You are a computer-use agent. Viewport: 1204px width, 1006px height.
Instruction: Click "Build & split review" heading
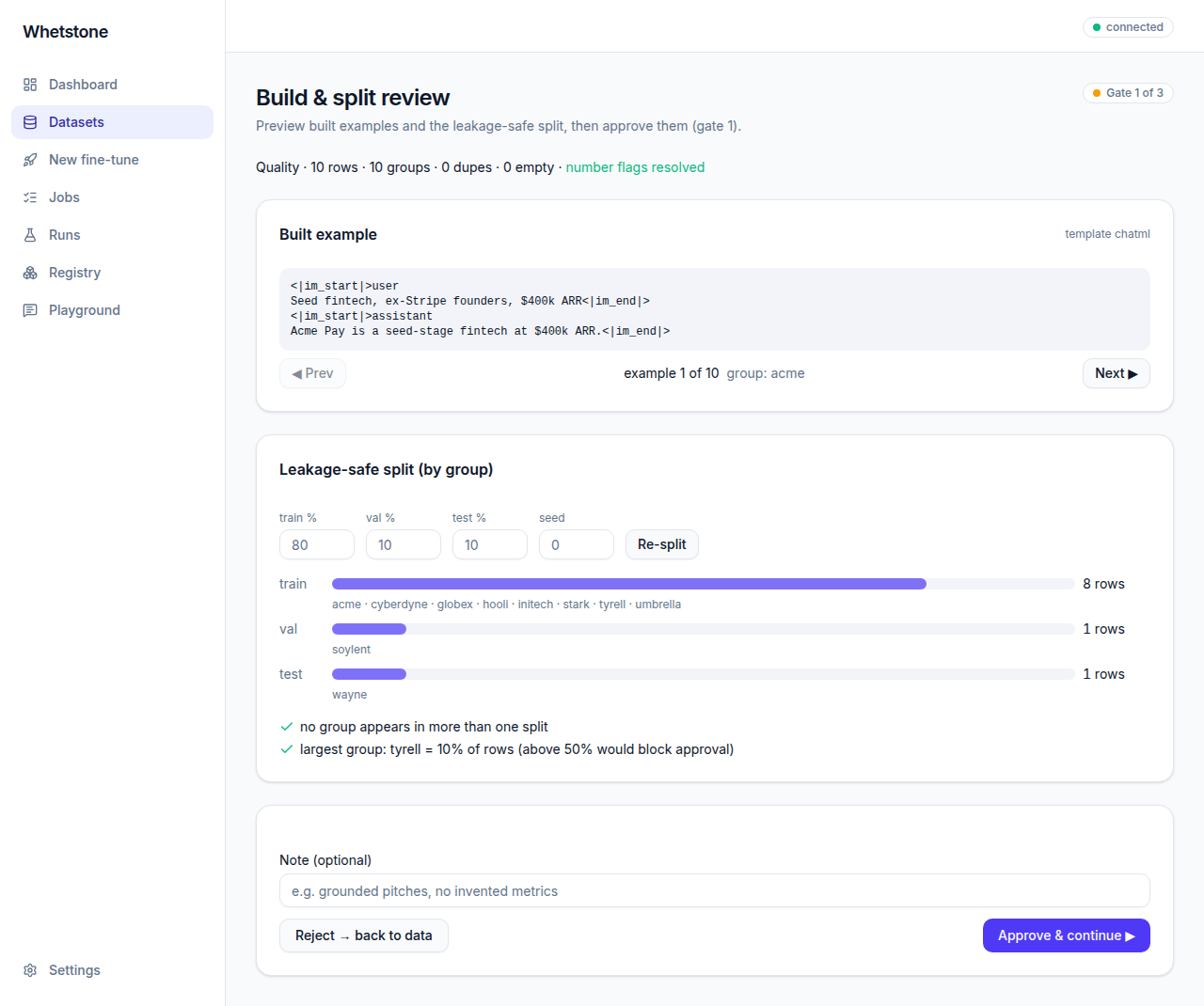pyautogui.click(x=353, y=98)
